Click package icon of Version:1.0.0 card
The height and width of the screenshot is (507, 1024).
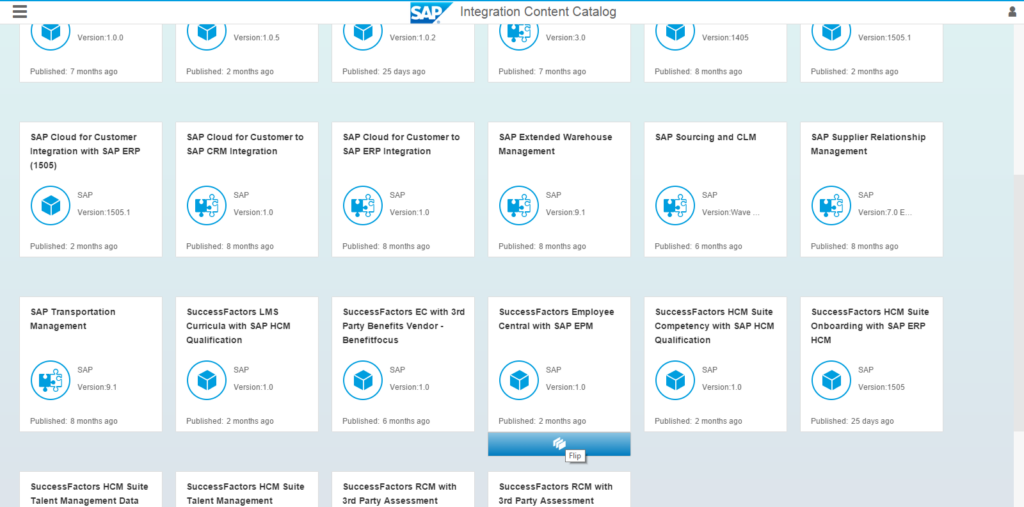pos(50,33)
